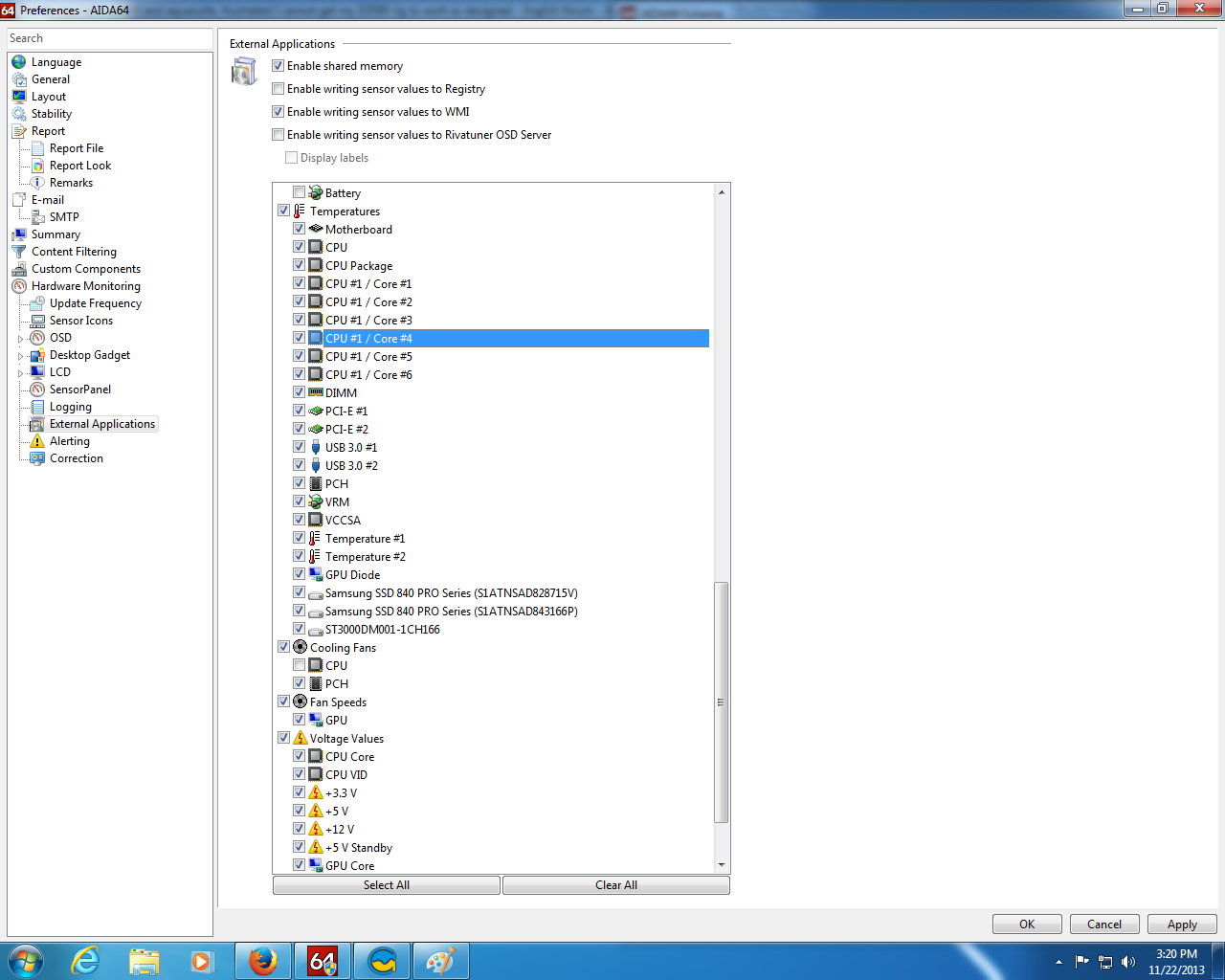Image resolution: width=1225 pixels, height=980 pixels.
Task: Click the Temperatures thermometer icon
Action: pyautogui.click(x=300, y=211)
